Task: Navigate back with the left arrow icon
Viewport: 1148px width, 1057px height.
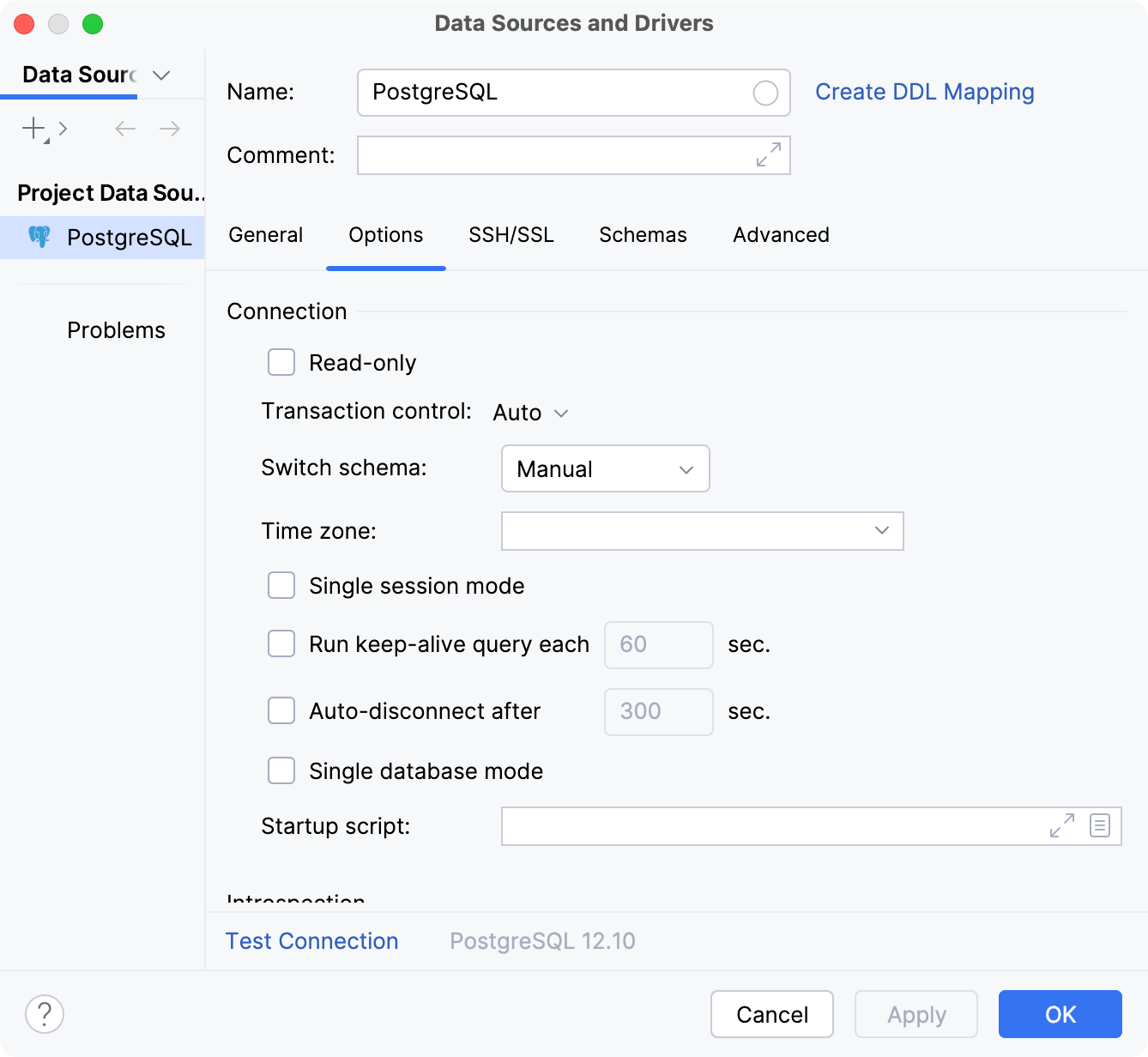Action: coord(124,128)
